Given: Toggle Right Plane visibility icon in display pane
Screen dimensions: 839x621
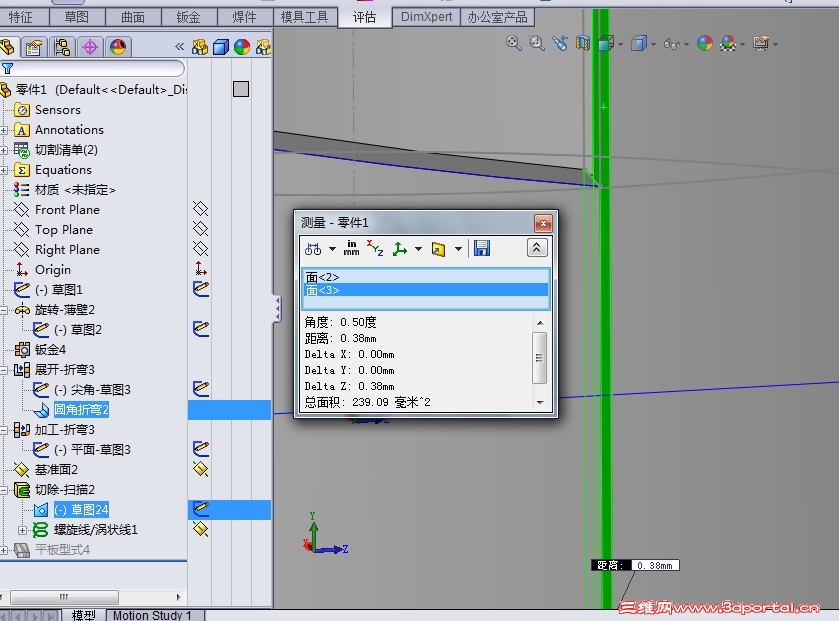Looking at the screenshot, I should [x=200, y=249].
